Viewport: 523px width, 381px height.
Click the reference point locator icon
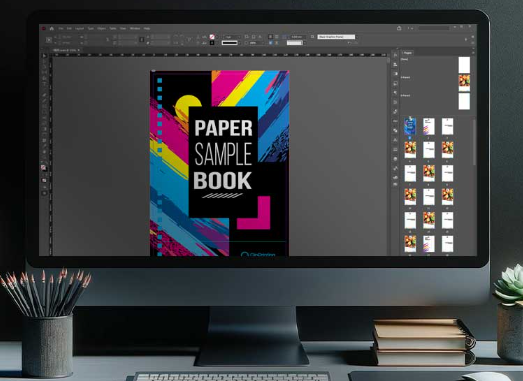(49, 40)
